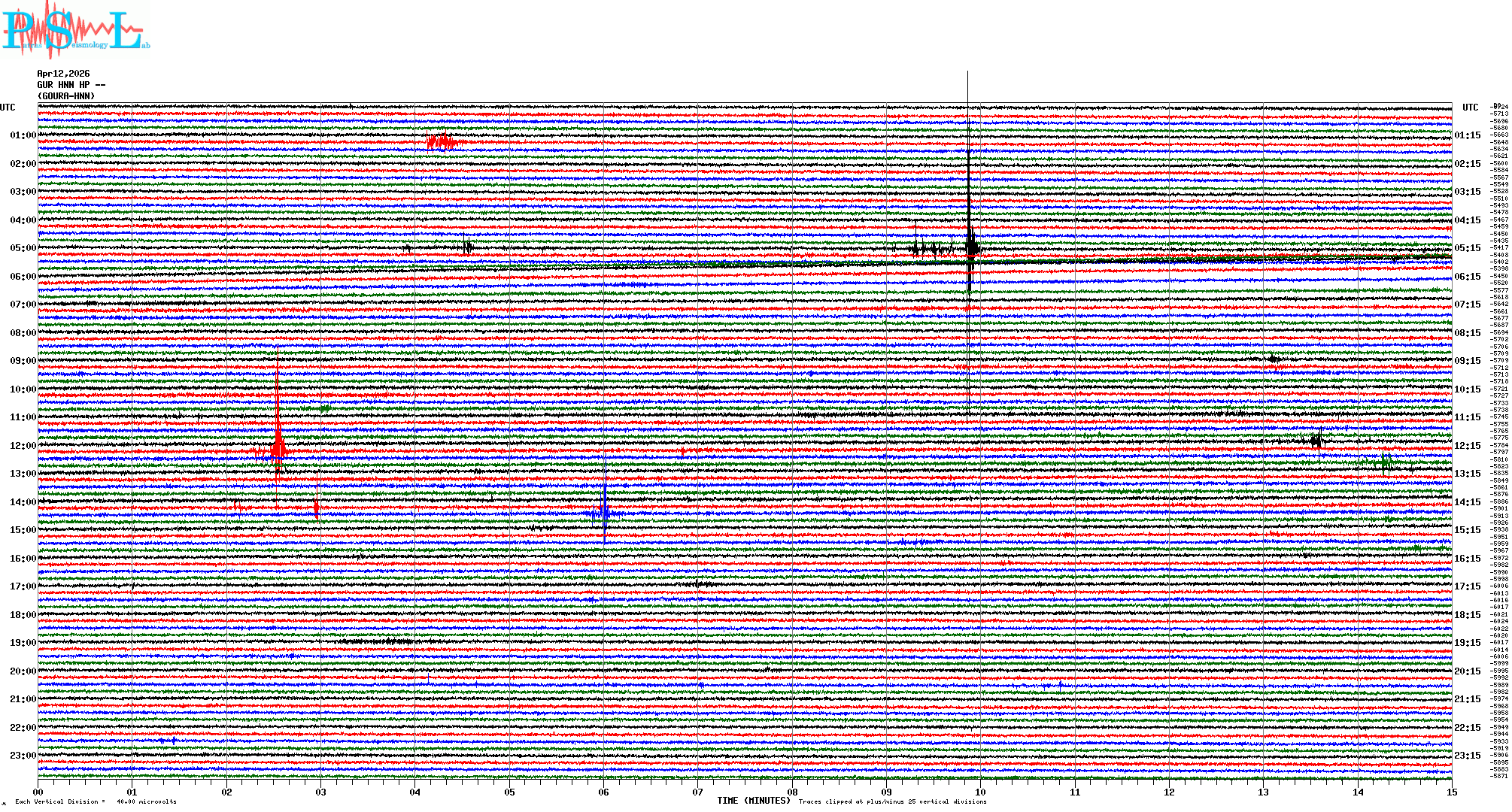The height and width of the screenshot is (812, 1512).
Task: Click the TIME (MINUTES) axis title
Action: point(754,801)
